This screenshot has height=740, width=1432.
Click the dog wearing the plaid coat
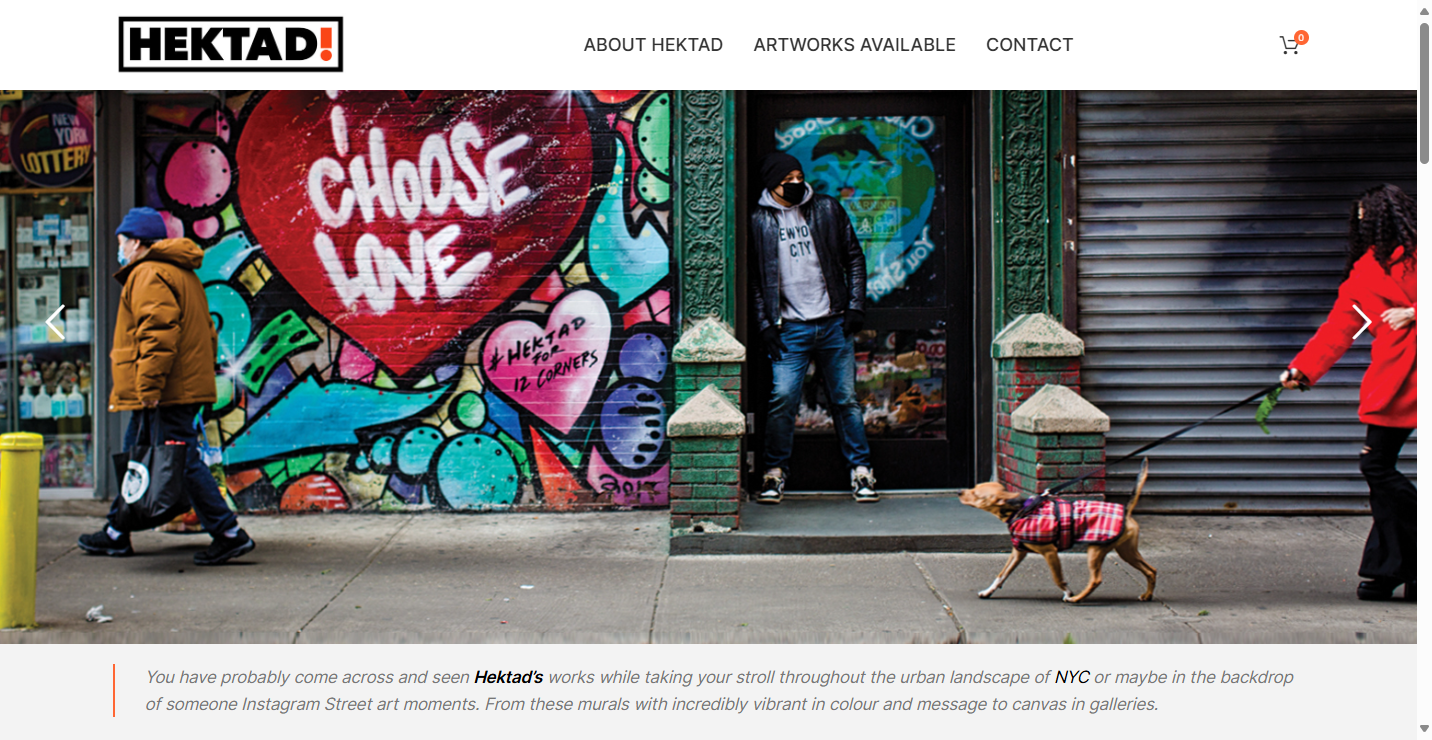click(1060, 530)
